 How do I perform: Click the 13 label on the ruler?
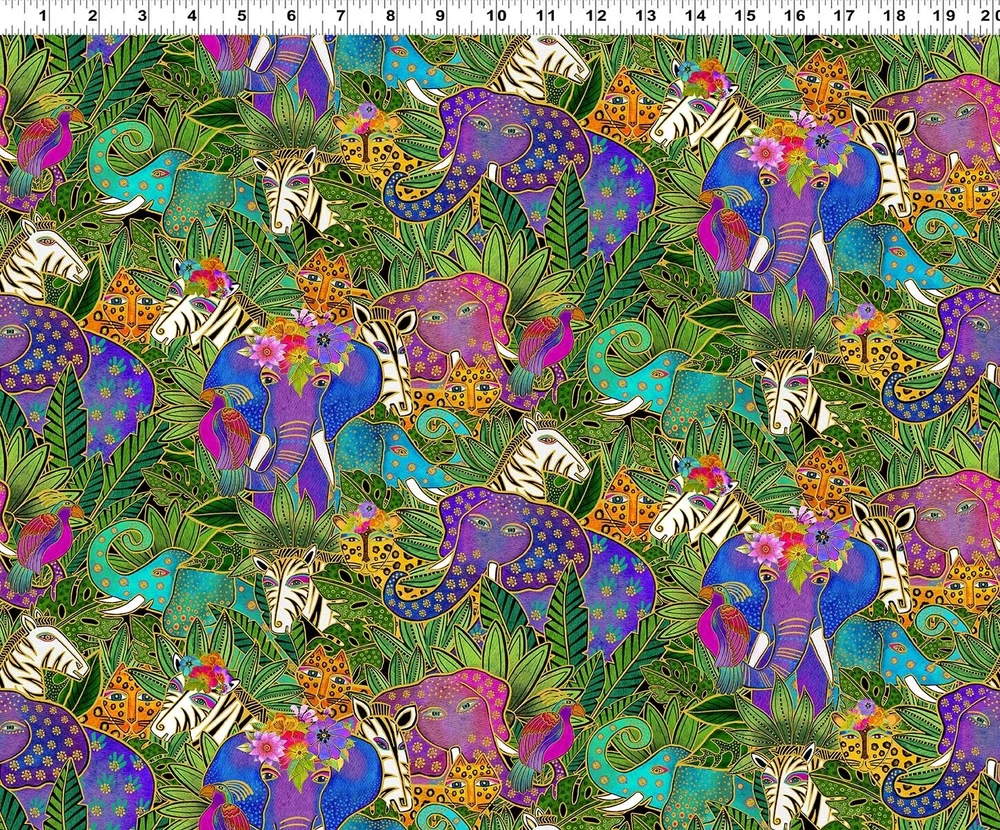tap(646, 16)
